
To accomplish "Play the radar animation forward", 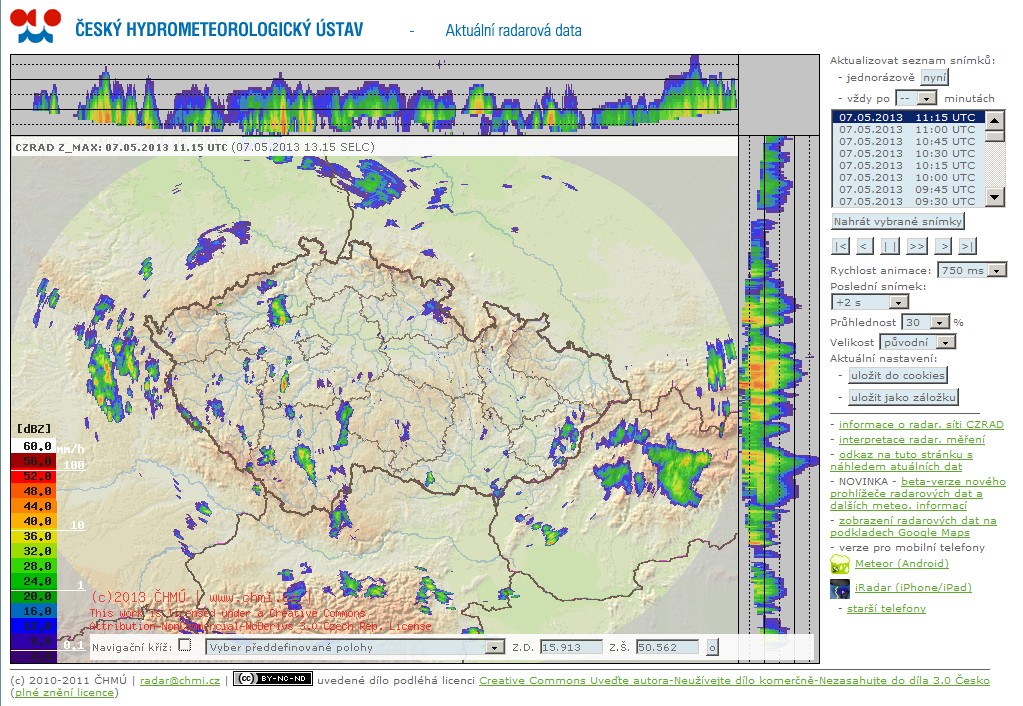I will point(917,246).
